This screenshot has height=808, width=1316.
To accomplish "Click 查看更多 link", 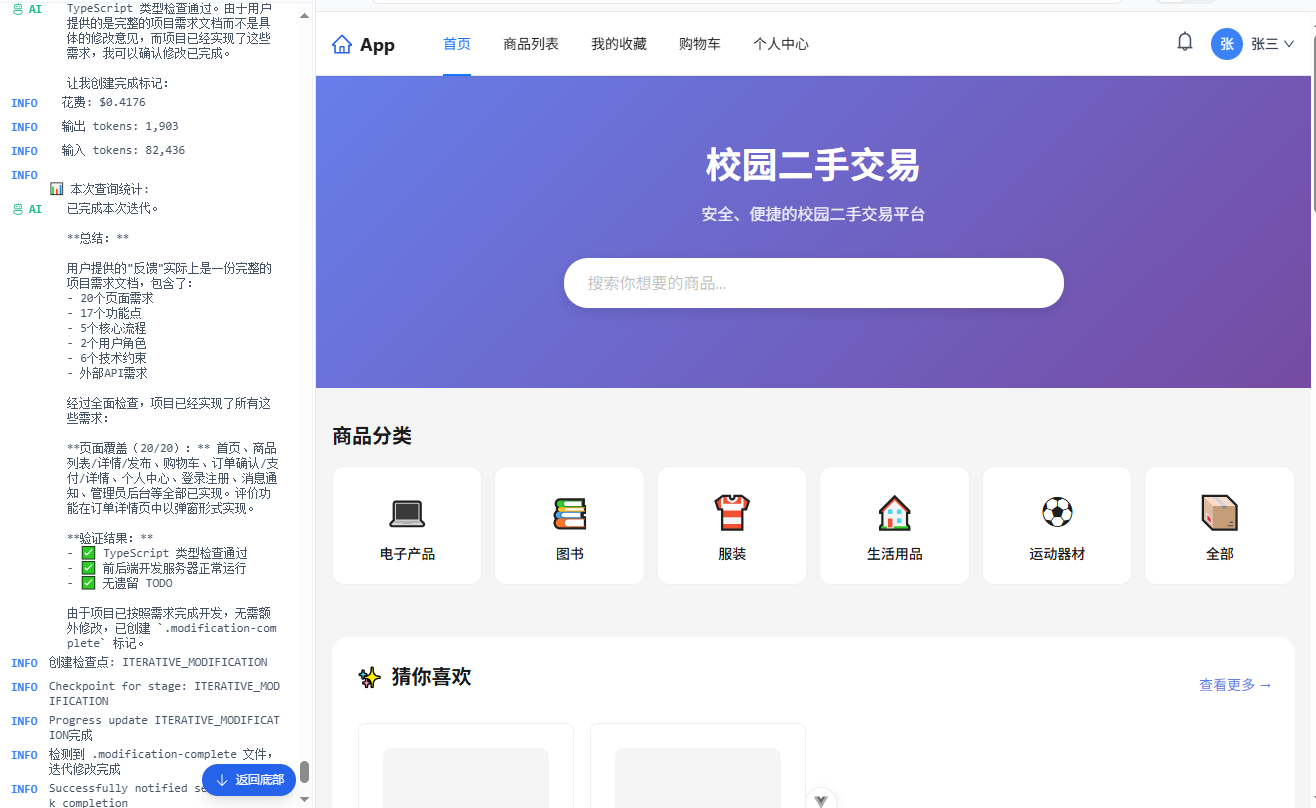I will (x=1236, y=685).
